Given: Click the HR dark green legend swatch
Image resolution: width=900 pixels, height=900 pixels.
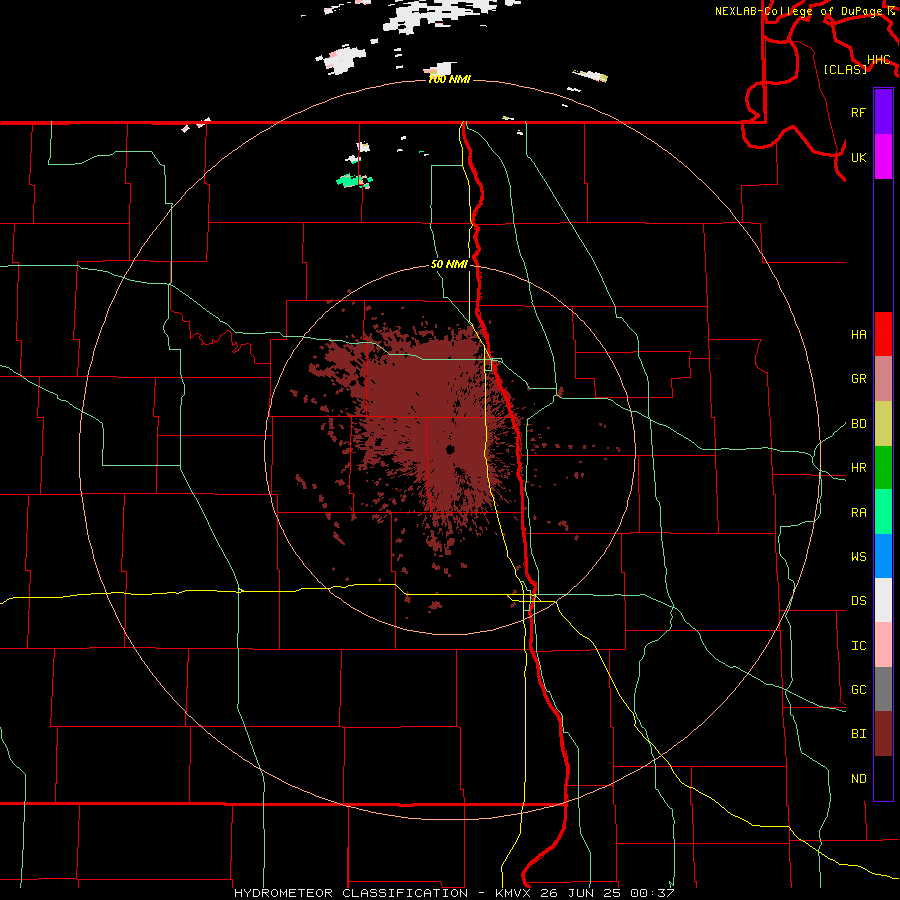Looking at the screenshot, I should 883,468.
